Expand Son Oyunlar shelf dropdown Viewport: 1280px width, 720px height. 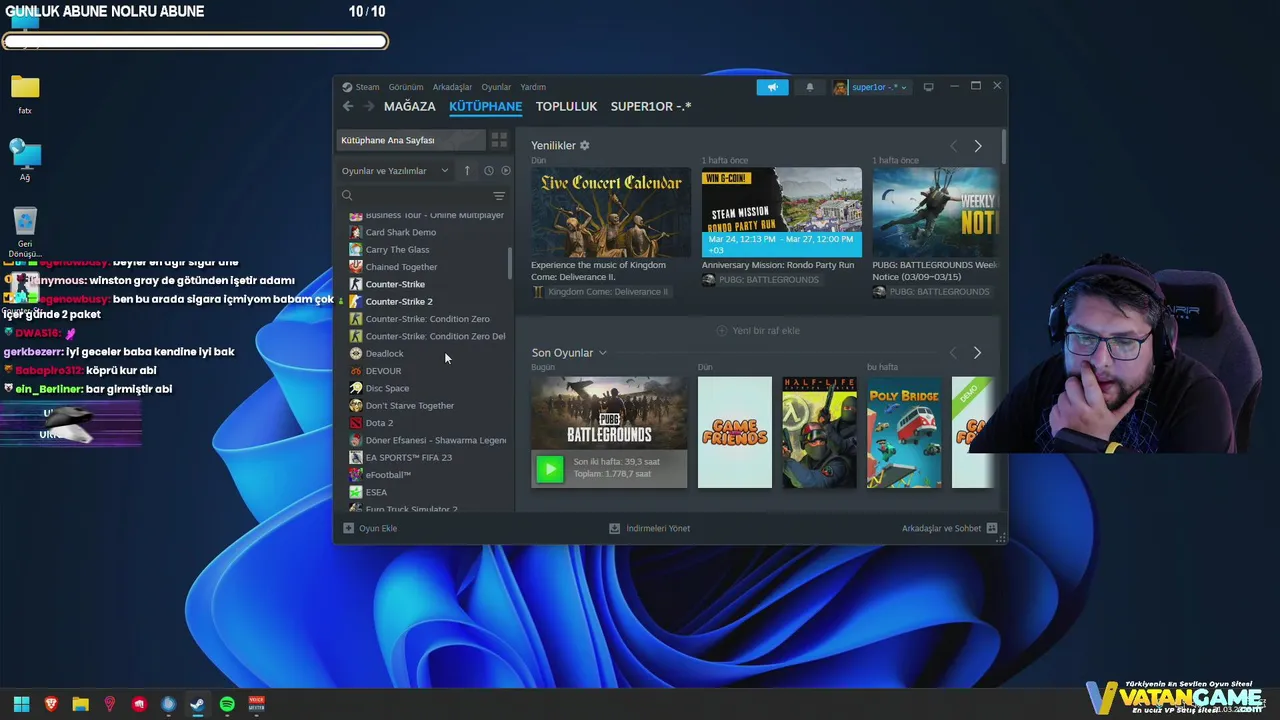[603, 353]
